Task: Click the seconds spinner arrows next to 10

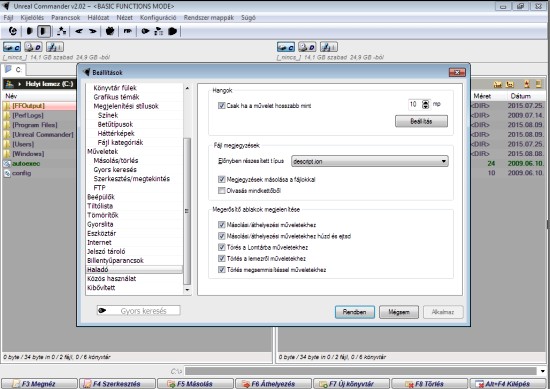Action: coord(425,104)
